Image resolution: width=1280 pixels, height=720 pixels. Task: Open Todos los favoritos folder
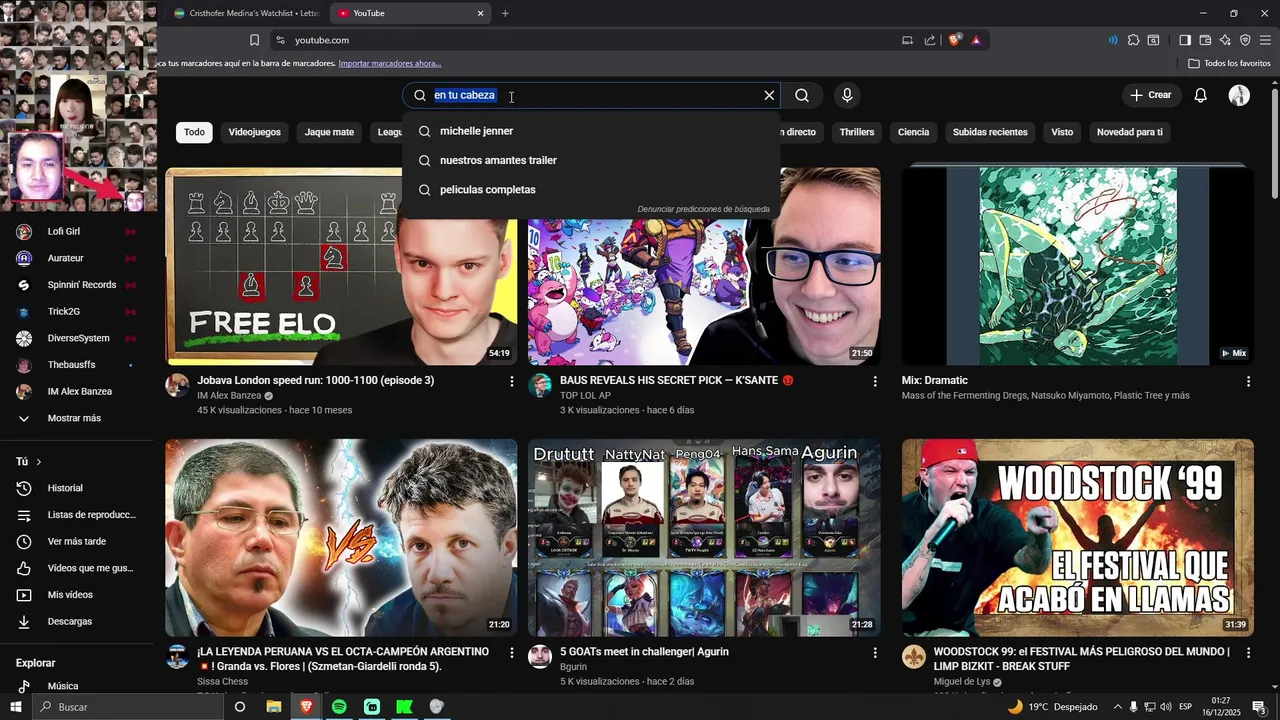[1229, 63]
